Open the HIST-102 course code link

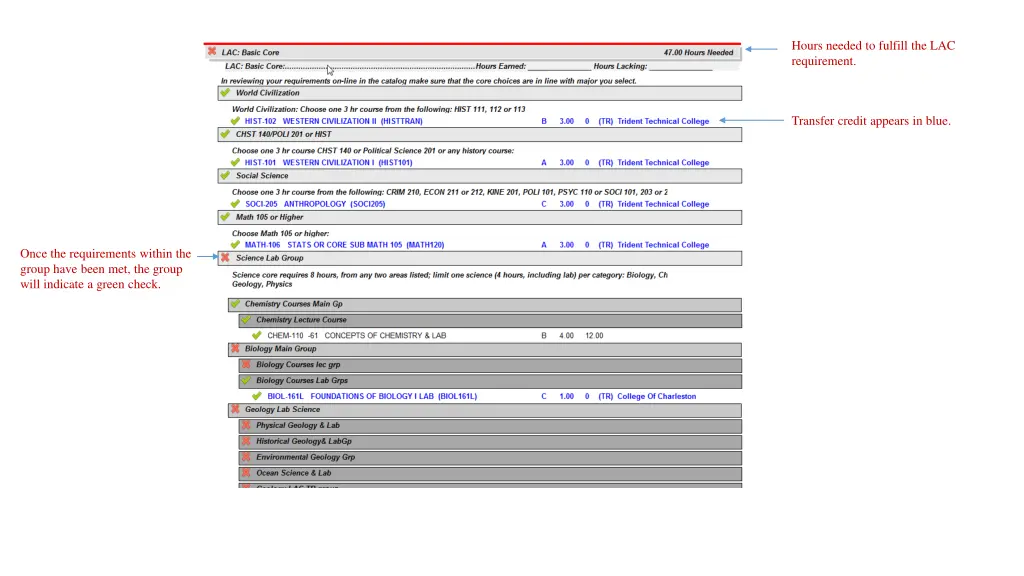click(260, 121)
